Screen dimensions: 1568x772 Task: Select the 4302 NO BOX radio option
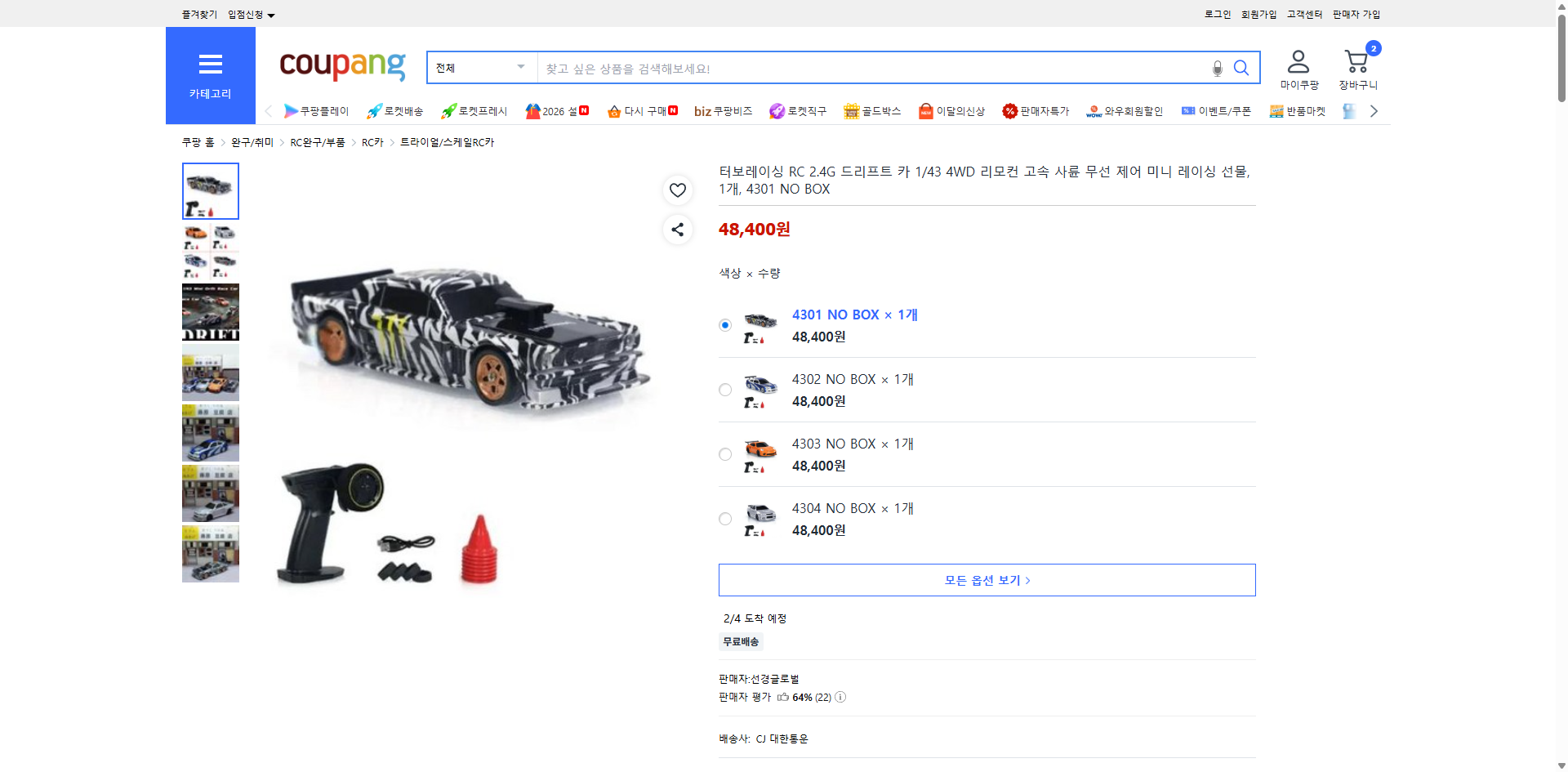pos(724,390)
